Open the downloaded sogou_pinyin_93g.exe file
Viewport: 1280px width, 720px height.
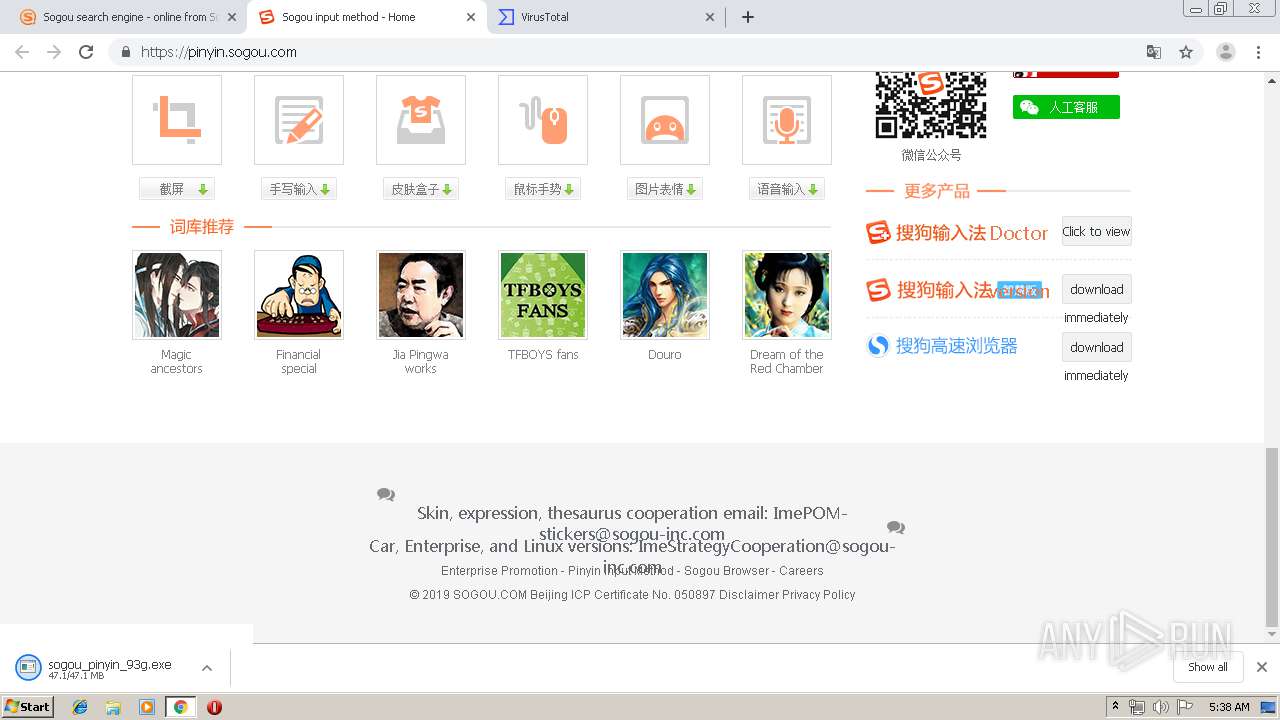[x=95, y=668]
